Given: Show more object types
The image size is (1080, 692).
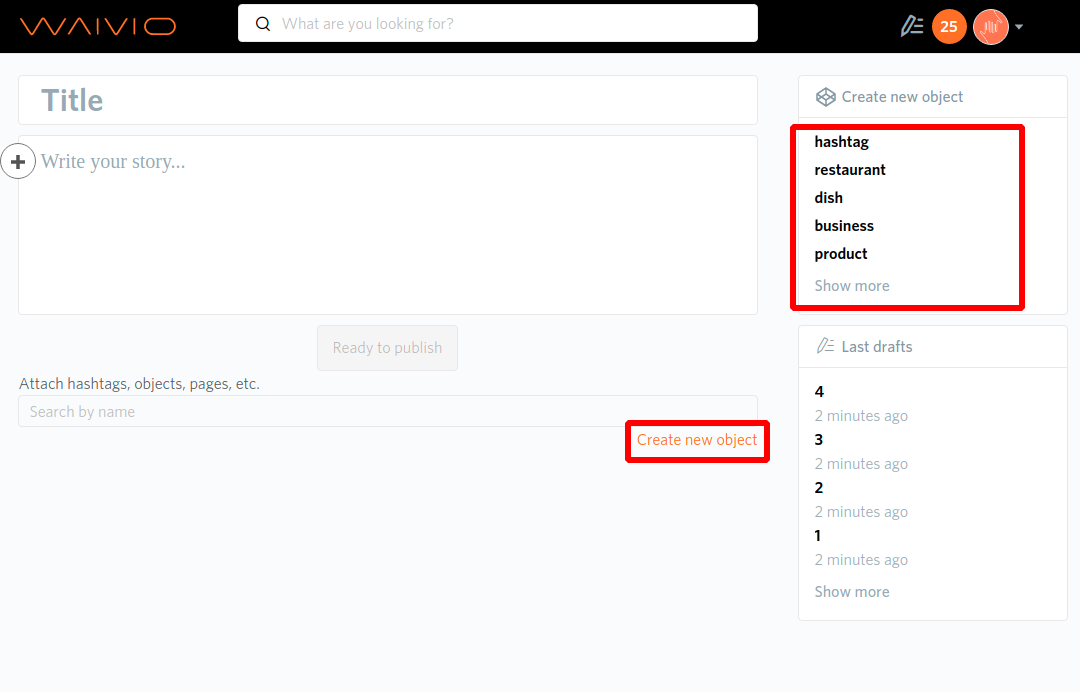Looking at the screenshot, I should pyautogui.click(x=851, y=286).
